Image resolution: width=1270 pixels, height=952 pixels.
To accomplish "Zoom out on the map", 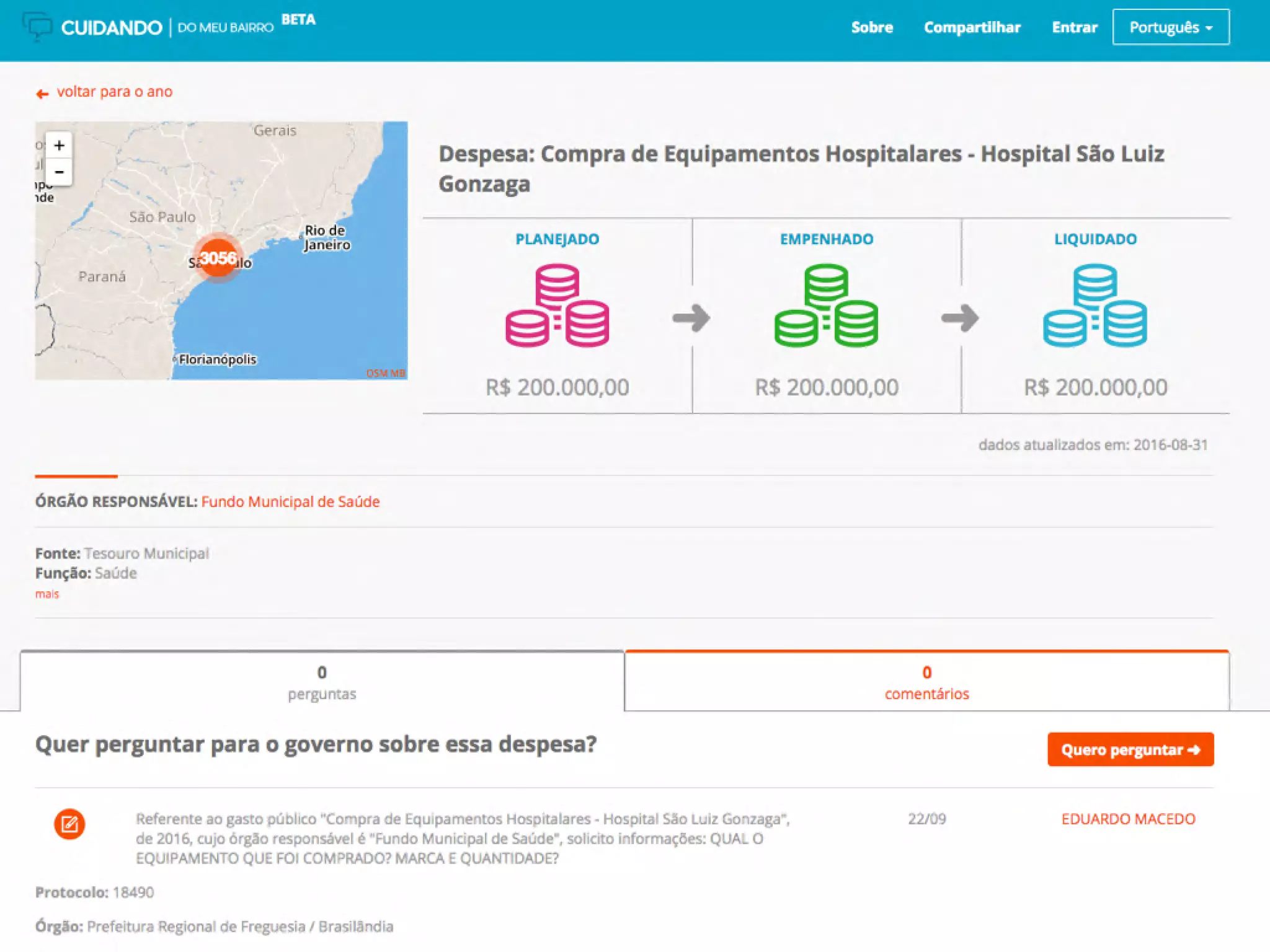I will coord(60,172).
